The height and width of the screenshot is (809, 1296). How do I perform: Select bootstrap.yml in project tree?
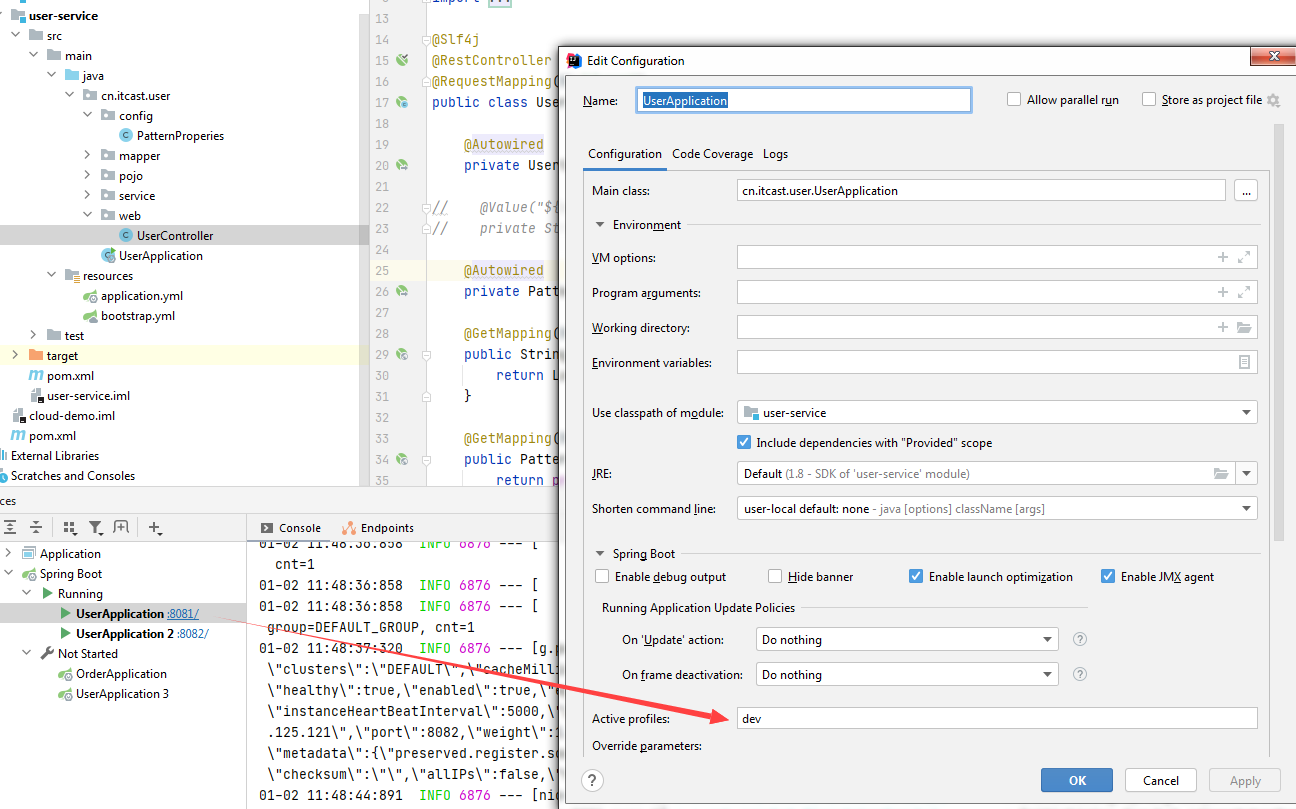click(x=137, y=316)
